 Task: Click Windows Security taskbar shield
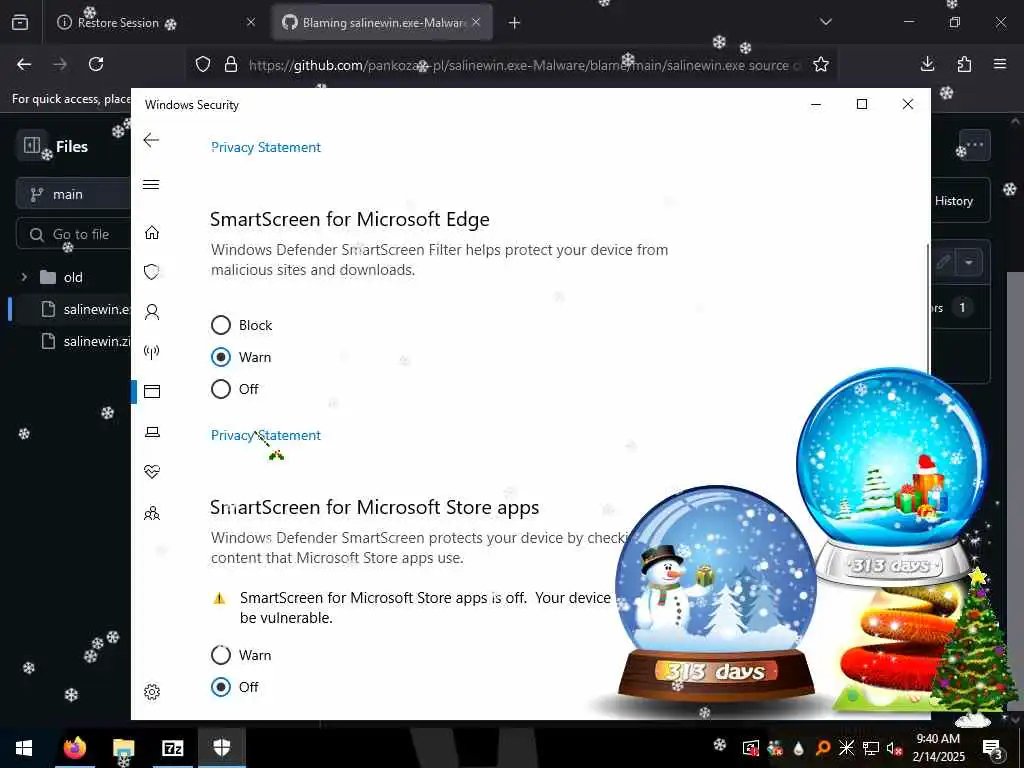[222, 748]
